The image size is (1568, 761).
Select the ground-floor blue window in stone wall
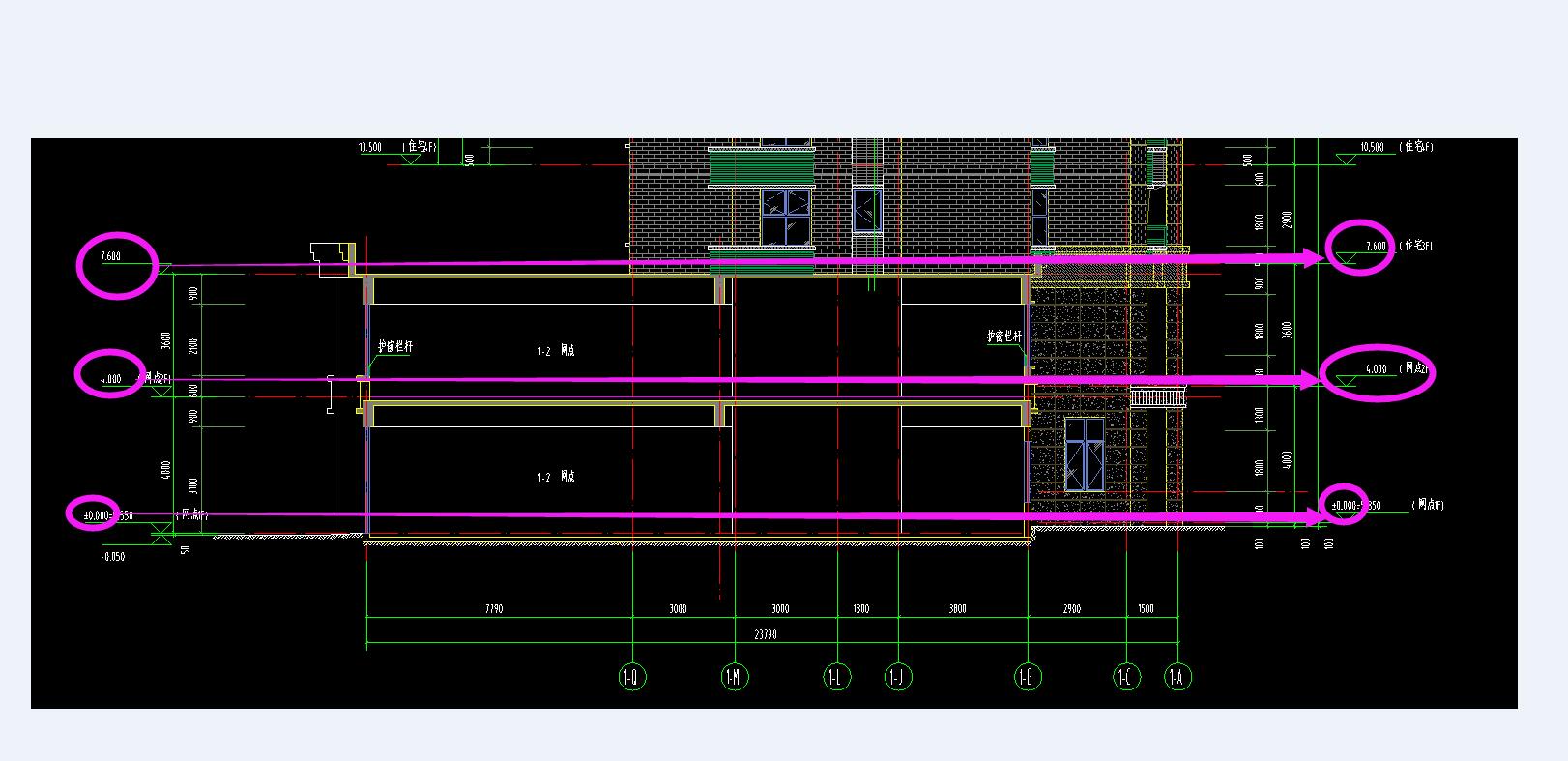[1086, 454]
